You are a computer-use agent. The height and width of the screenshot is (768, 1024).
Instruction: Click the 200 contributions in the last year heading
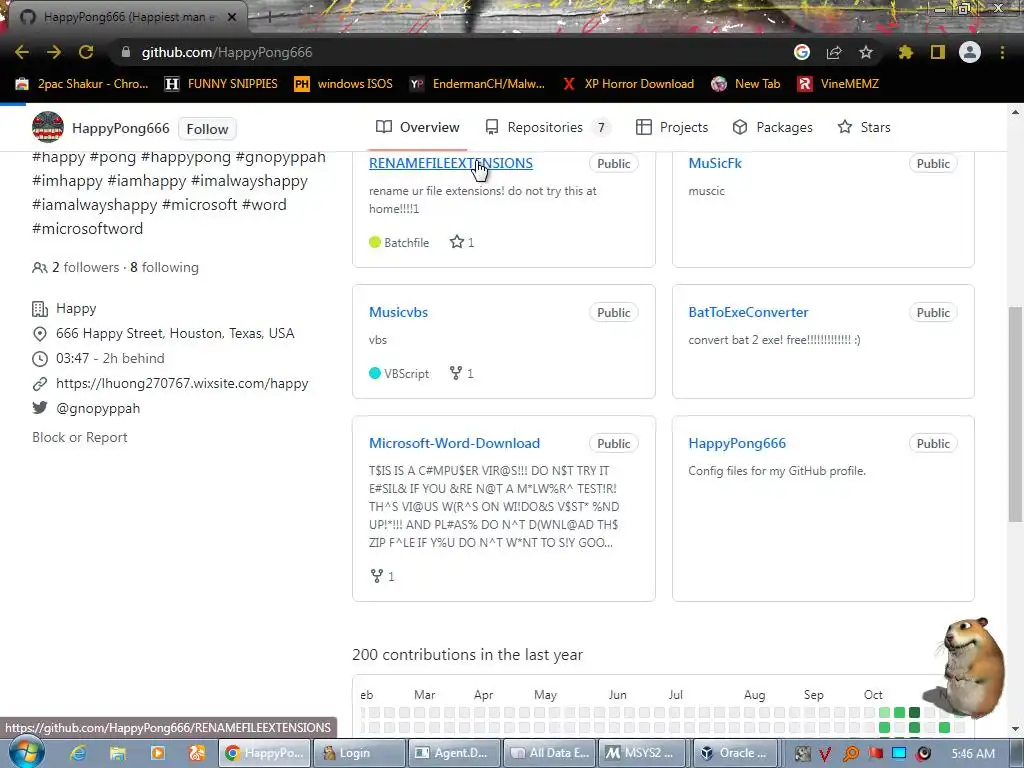tap(468, 654)
